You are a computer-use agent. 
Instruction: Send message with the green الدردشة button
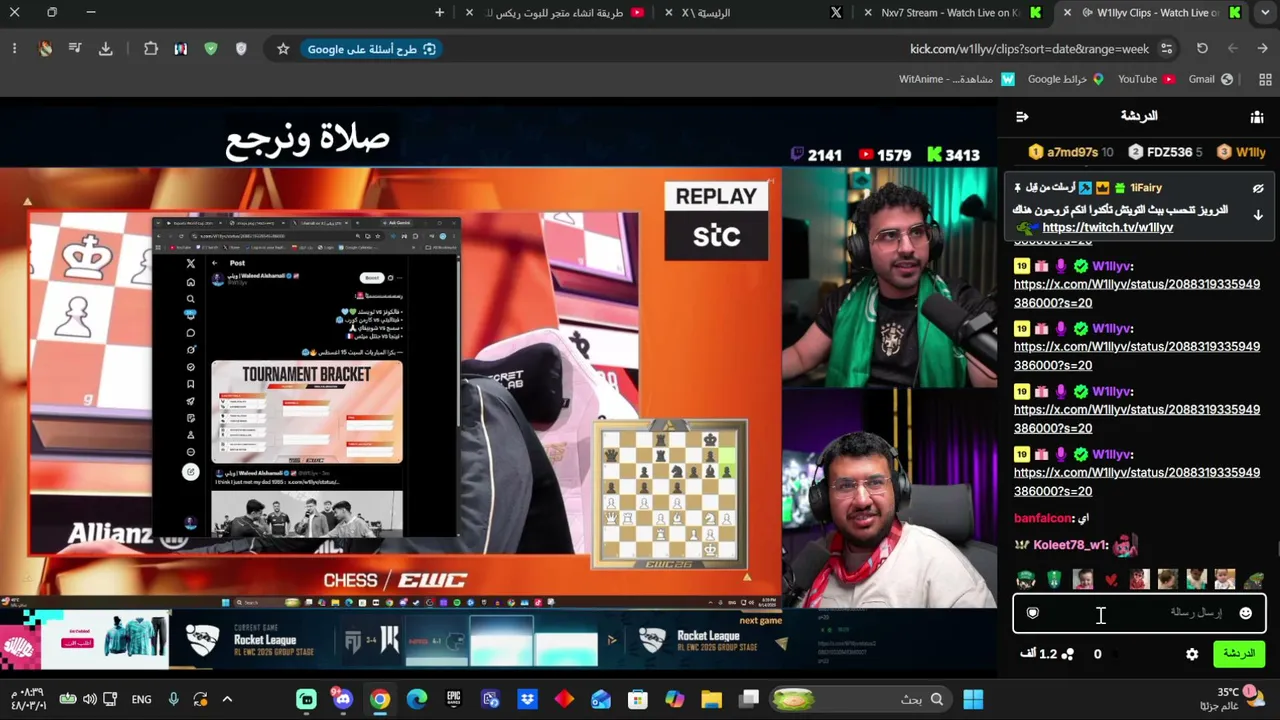pos(1239,654)
